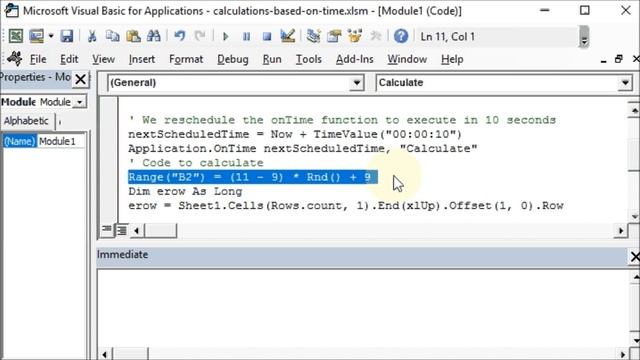Image resolution: width=640 pixels, height=360 pixels.
Task: Open Properties Window from toolbar
Action: [334, 36]
